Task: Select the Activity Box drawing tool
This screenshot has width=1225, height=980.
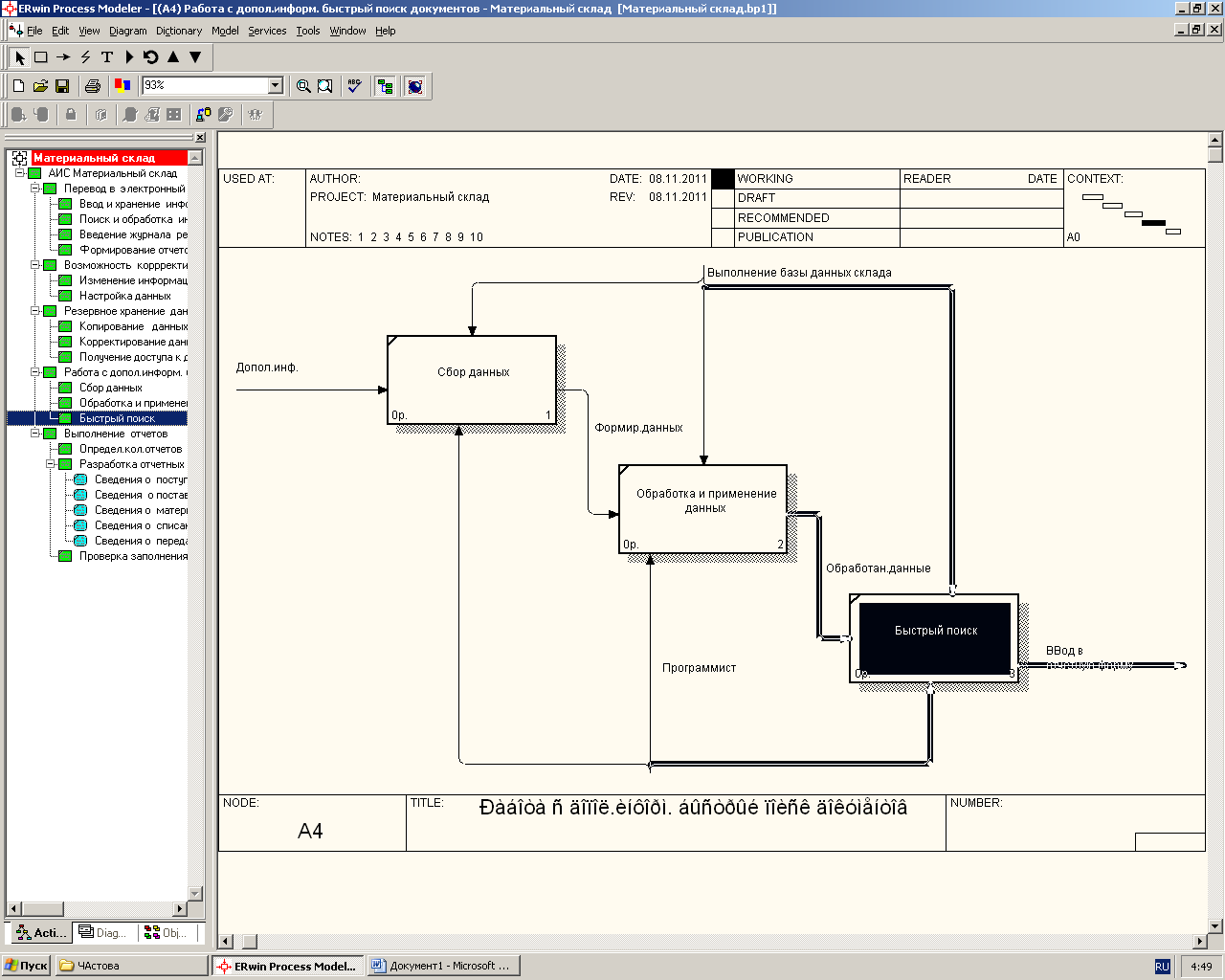Action: point(41,57)
